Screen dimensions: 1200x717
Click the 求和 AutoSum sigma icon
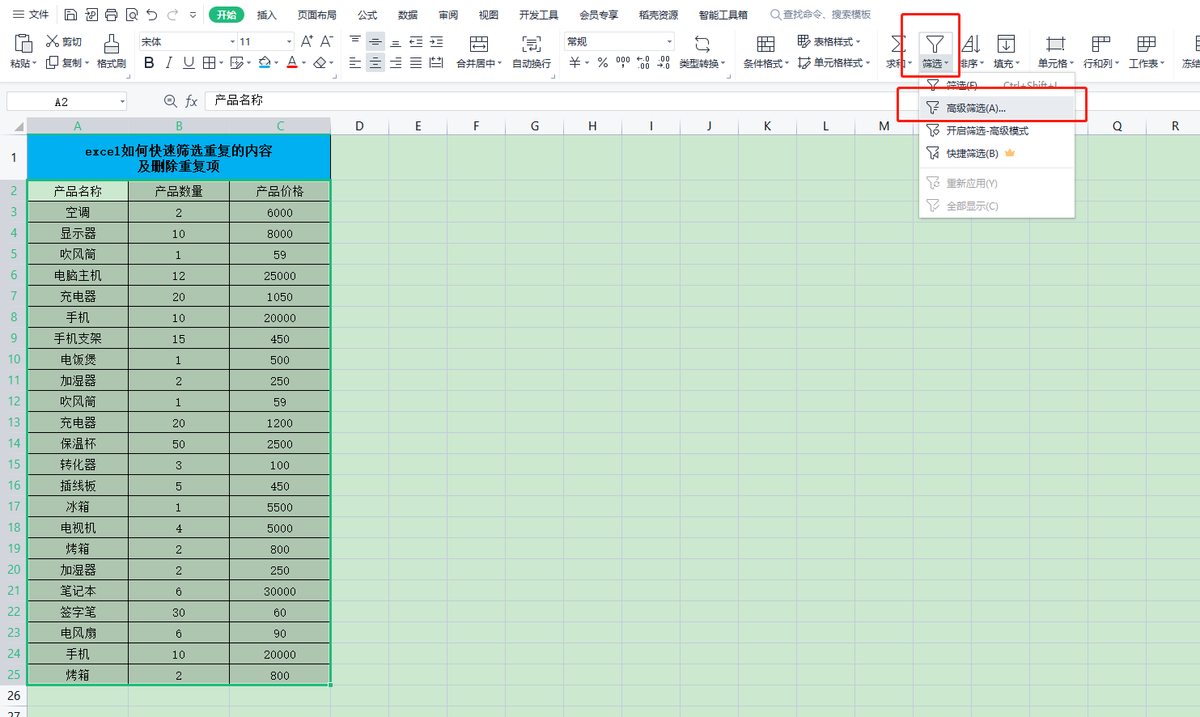898,44
